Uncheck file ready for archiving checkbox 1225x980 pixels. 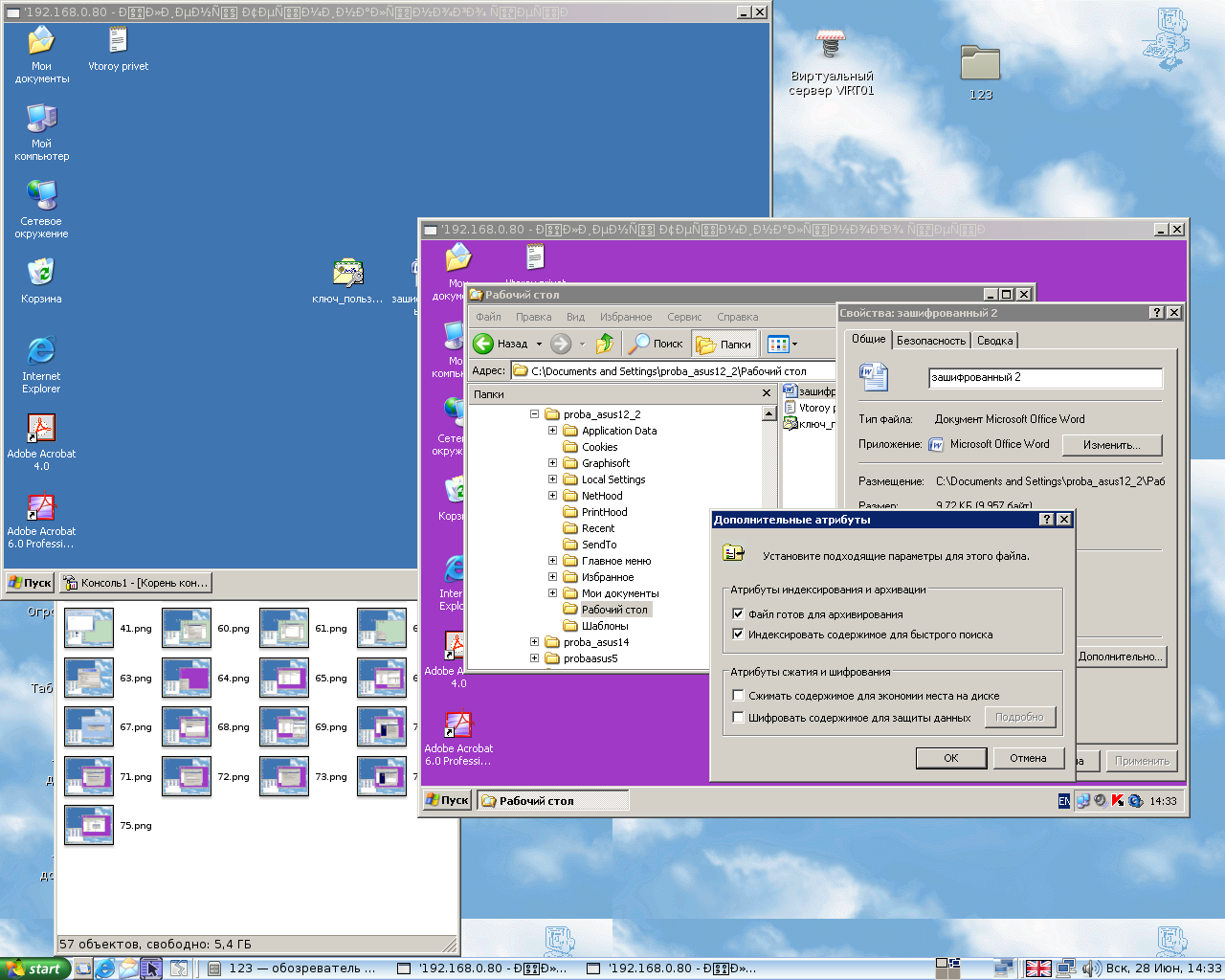738,614
